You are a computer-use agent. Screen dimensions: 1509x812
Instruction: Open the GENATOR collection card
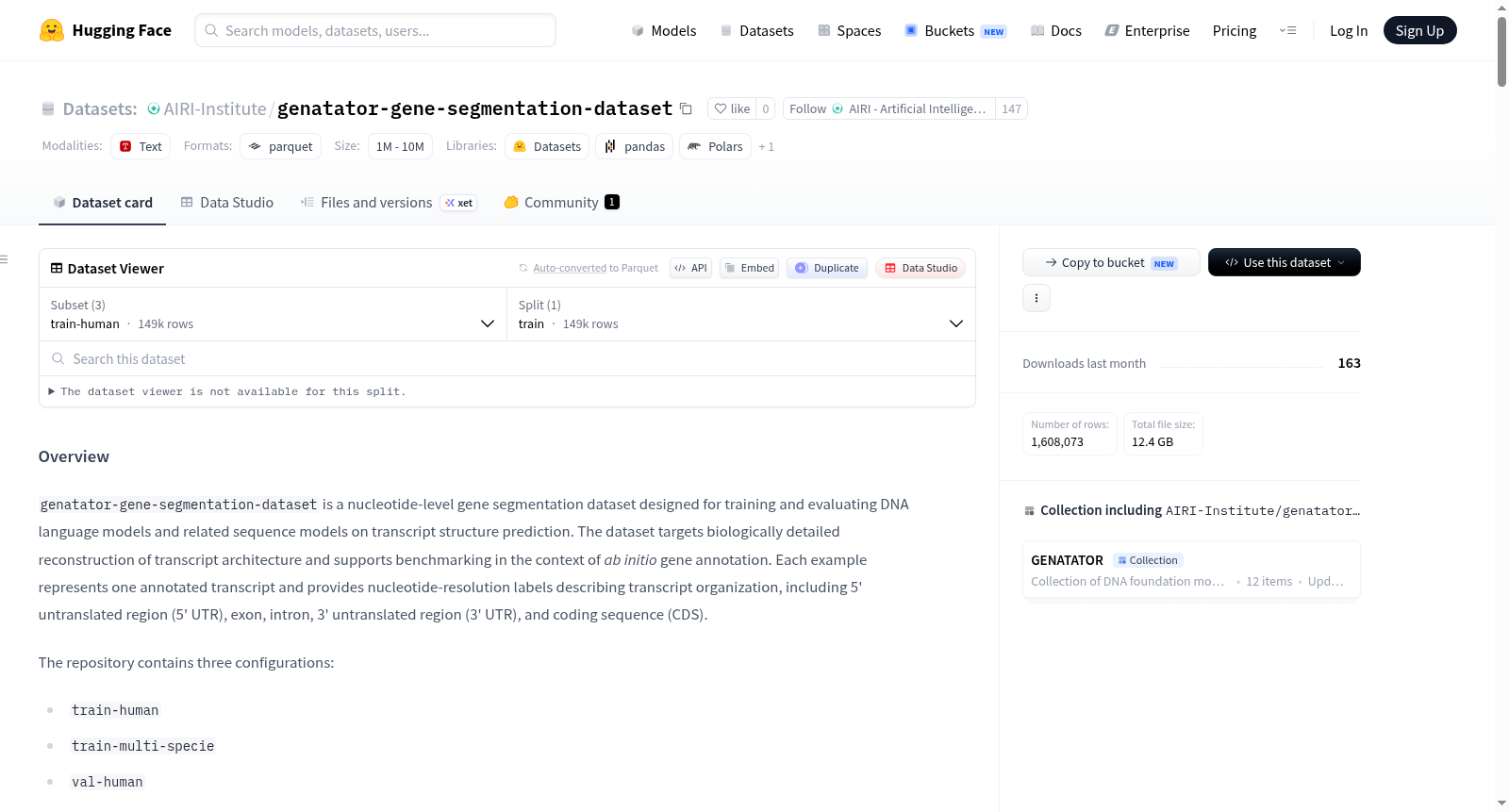coord(1191,570)
